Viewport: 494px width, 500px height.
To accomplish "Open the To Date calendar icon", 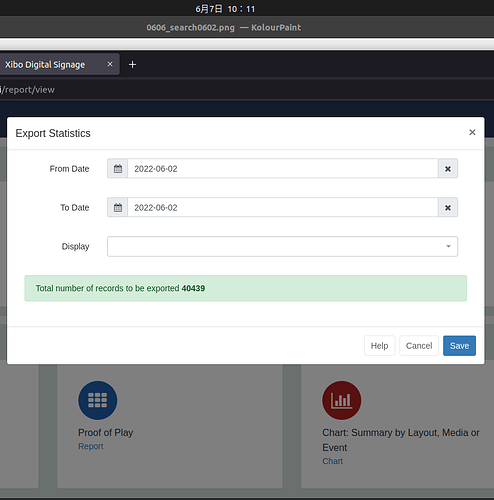I will coord(118,208).
